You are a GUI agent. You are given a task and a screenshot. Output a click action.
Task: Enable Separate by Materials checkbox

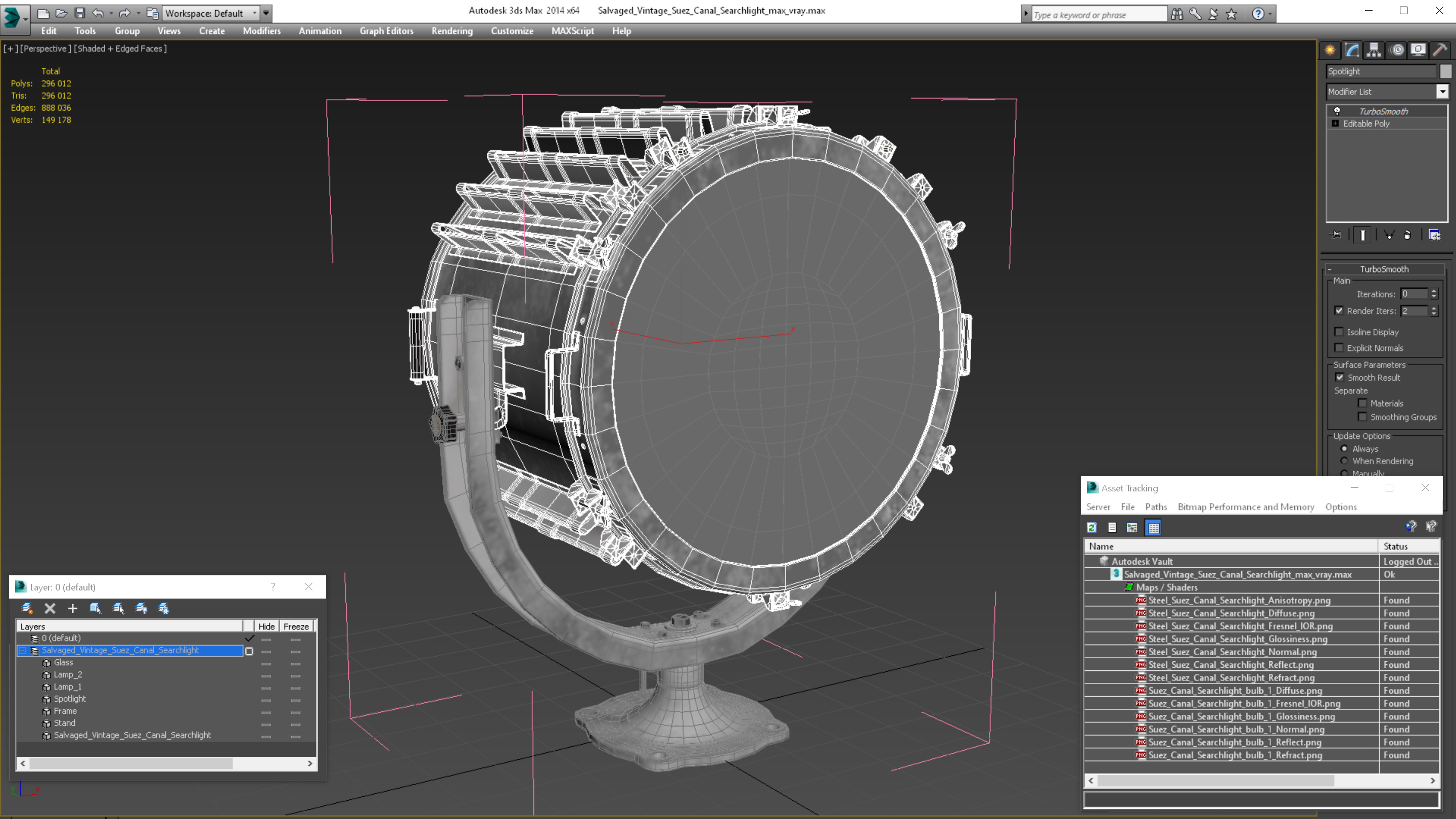tap(1362, 403)
